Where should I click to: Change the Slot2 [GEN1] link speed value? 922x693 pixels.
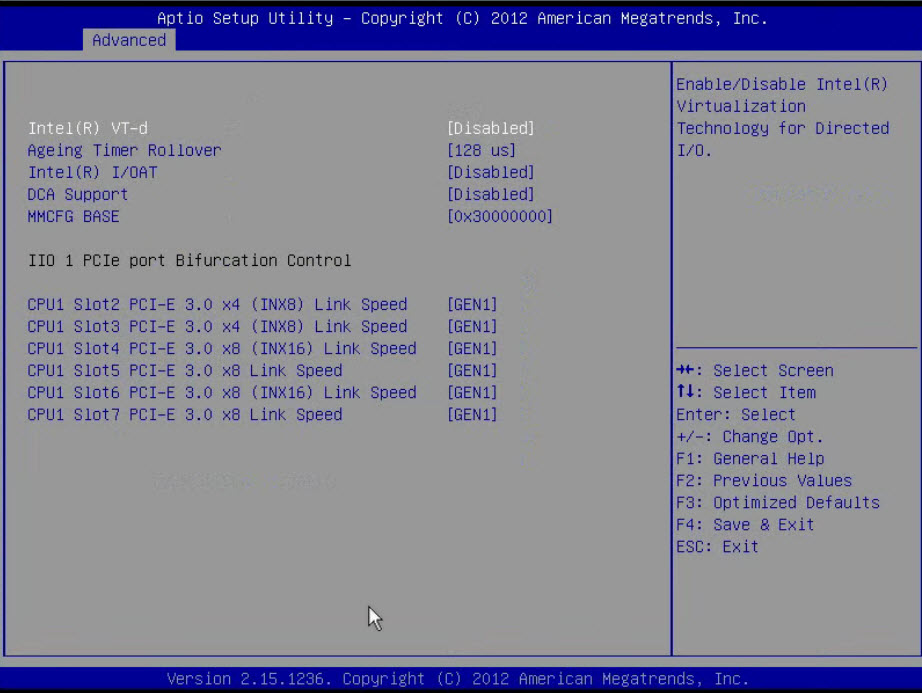pyautogui.click(x=472, y=304)
